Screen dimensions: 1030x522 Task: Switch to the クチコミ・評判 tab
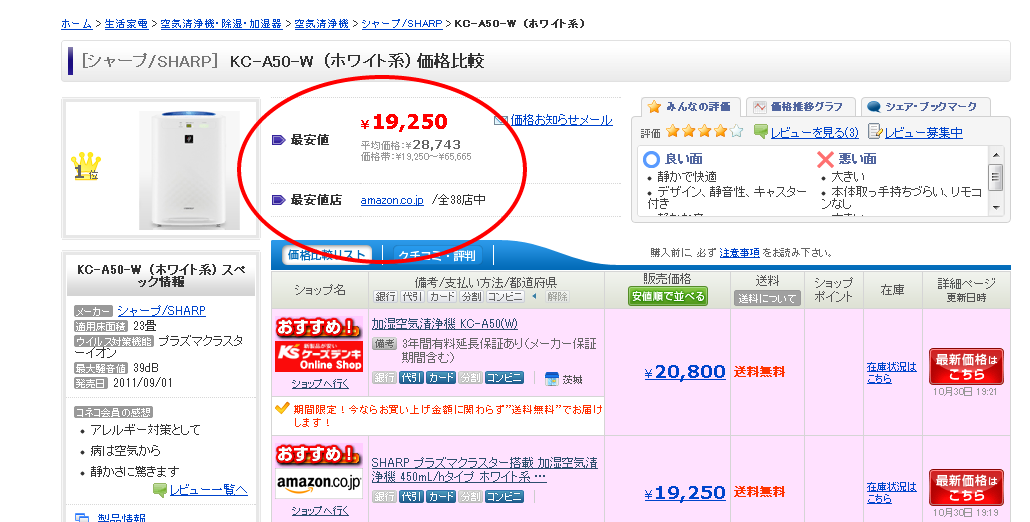(437, 255)
